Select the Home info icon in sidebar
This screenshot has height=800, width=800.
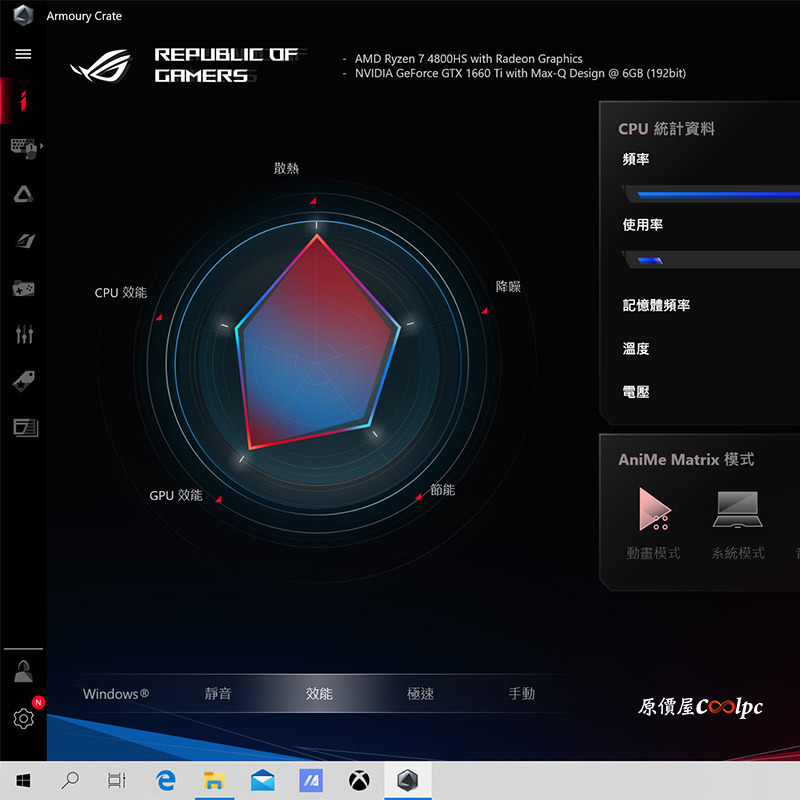click(23, 101)
